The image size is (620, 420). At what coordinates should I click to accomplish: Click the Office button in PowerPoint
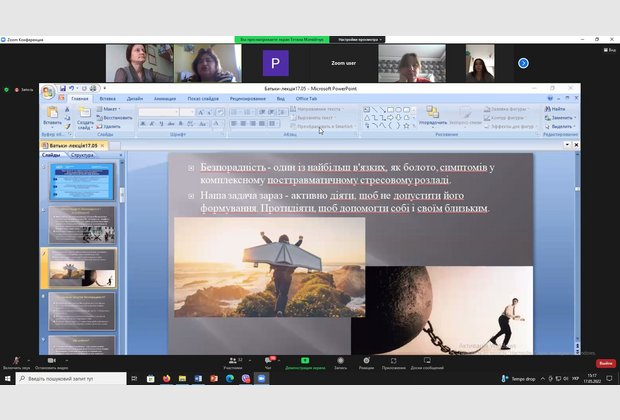click(x=47, y=91)
